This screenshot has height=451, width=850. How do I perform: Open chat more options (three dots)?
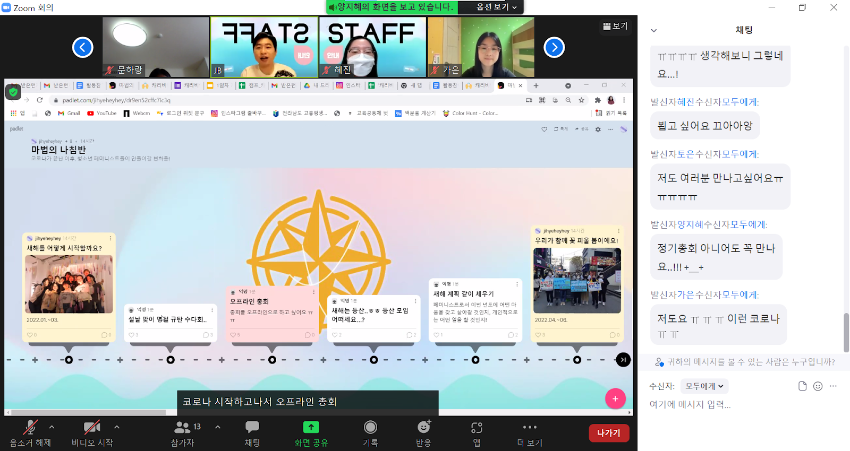pos(833,386)
